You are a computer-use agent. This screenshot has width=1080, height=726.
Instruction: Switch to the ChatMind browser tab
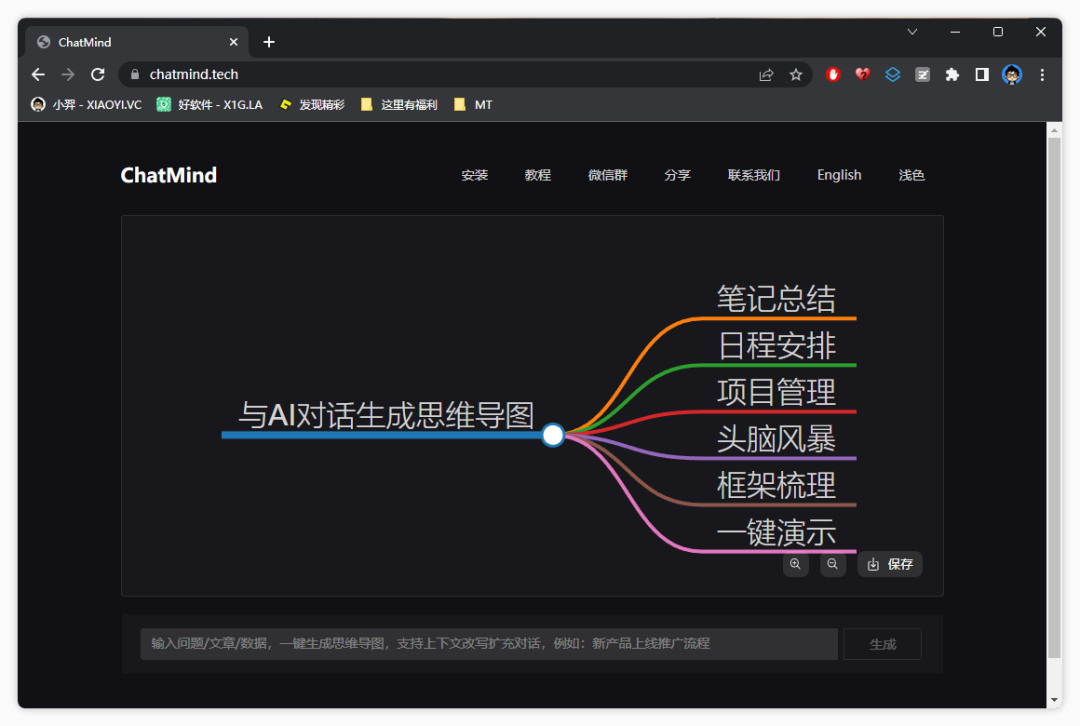pyautogui.click(x=130, y=41)
